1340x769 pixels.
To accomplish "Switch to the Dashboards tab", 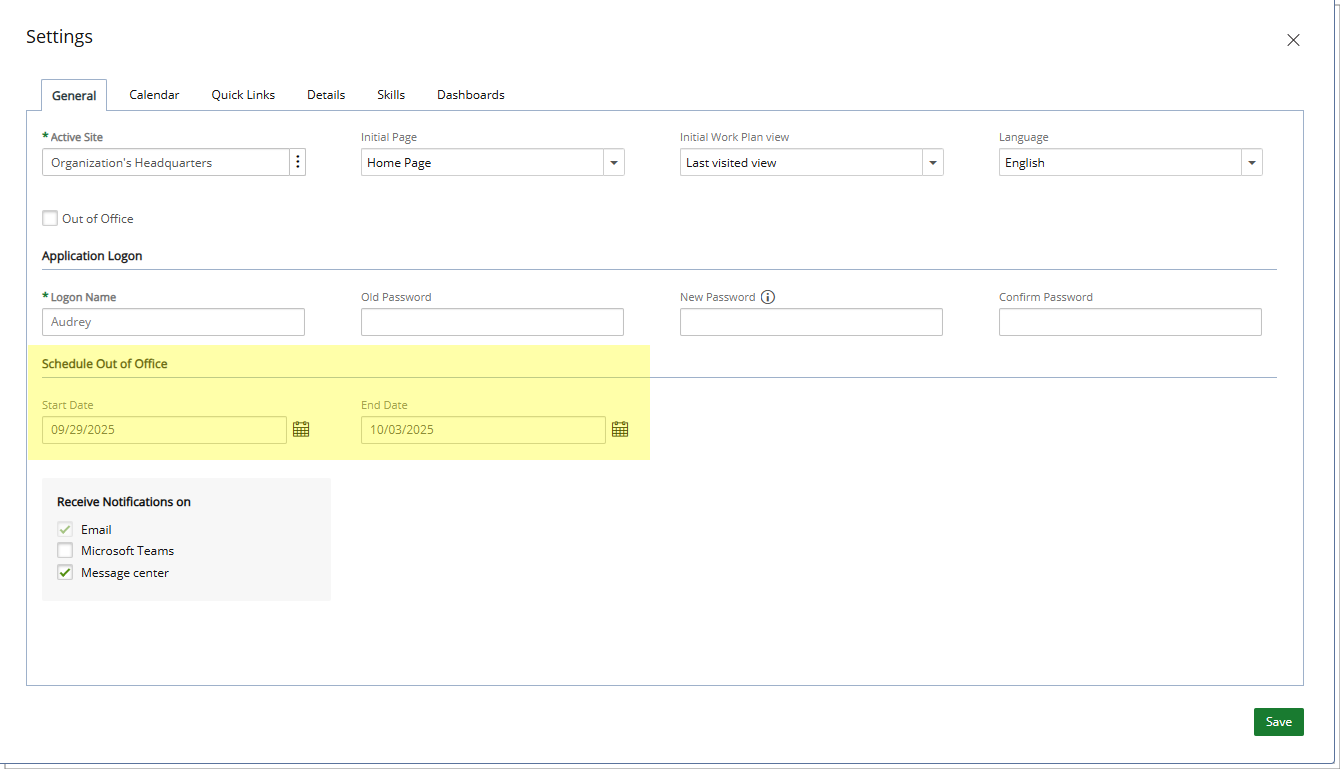I will coord(470,94).
